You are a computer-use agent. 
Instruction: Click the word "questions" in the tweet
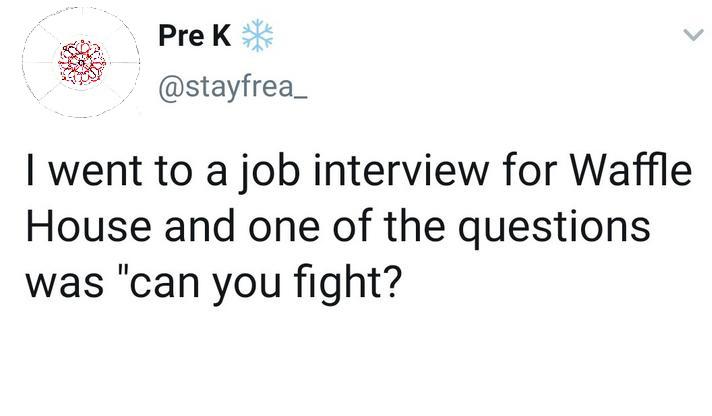tap(556, 226)
